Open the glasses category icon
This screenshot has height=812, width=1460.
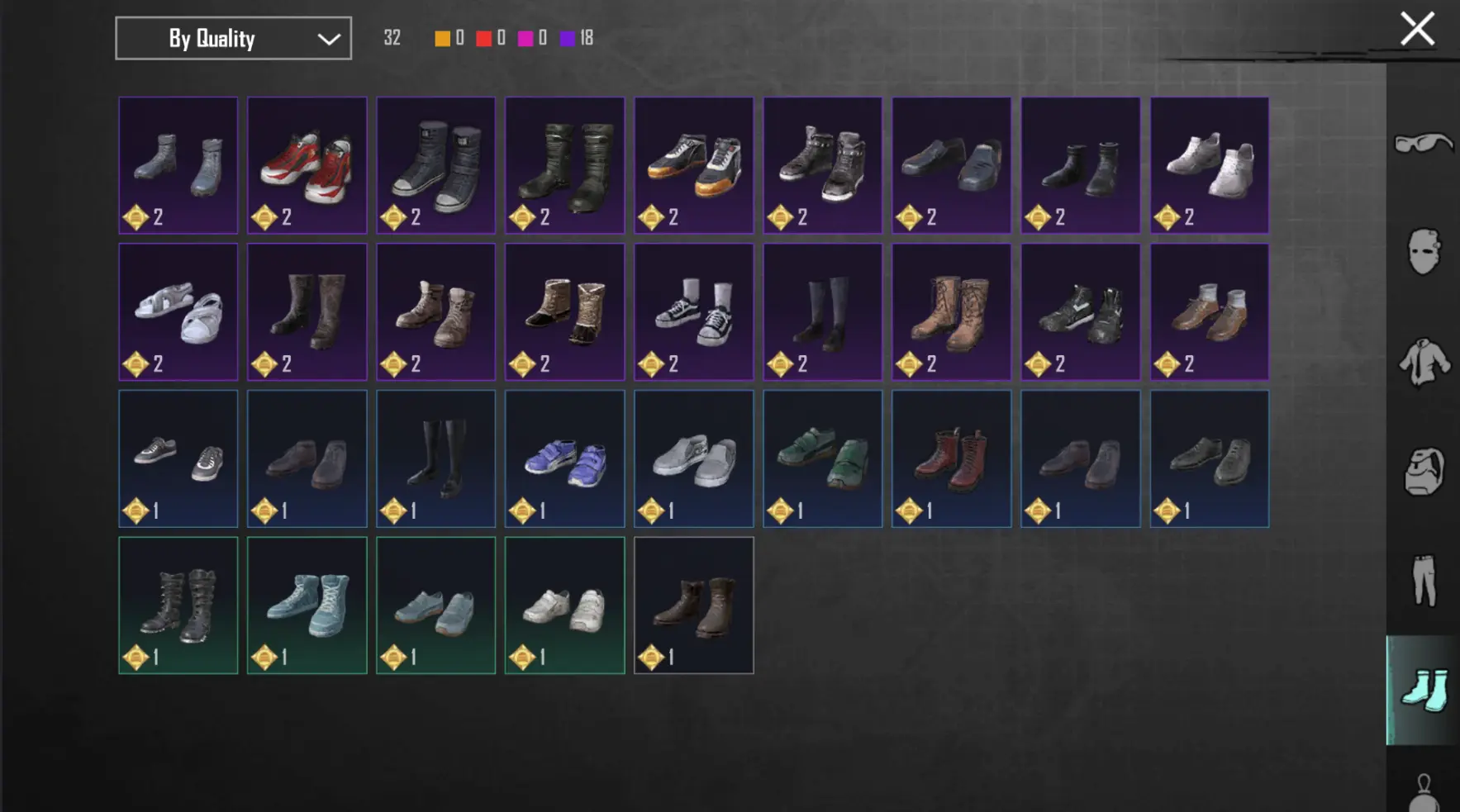pyautogui.click(x=1424, y=144)
